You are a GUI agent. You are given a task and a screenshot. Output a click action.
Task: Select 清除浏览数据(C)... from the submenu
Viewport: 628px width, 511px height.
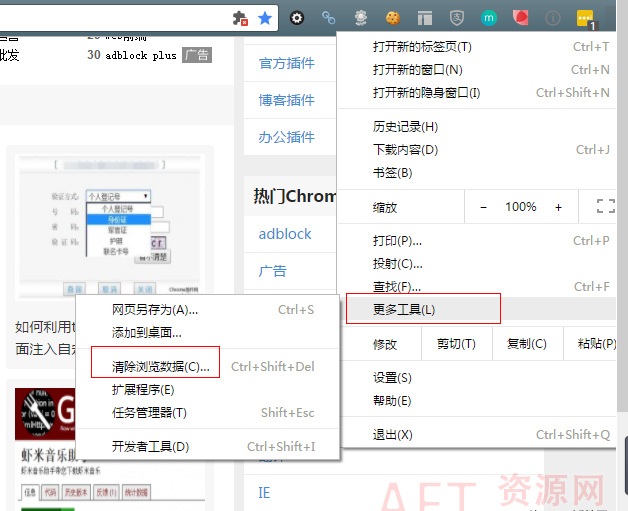[161, 366]
